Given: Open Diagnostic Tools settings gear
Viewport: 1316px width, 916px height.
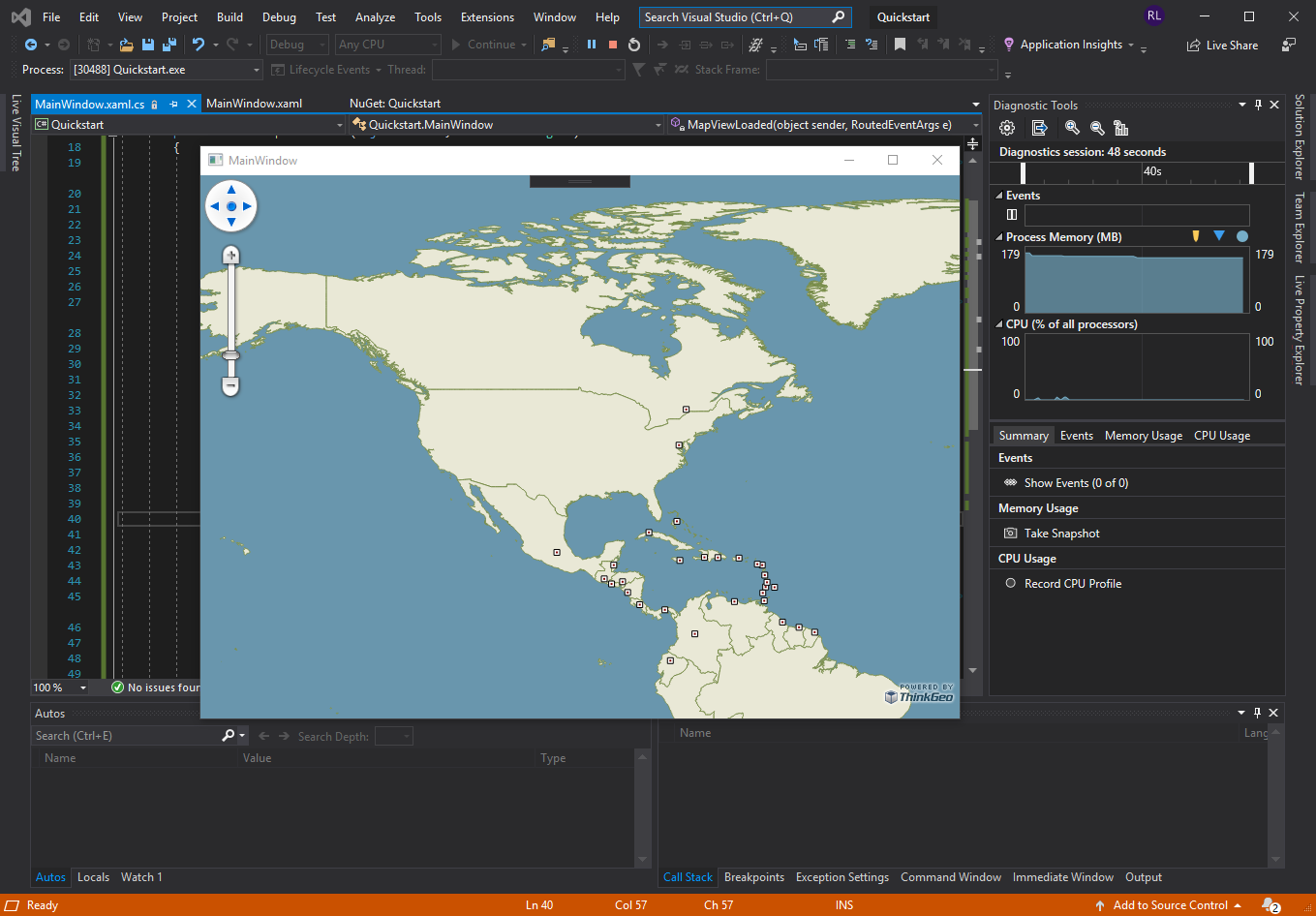Looking at the screenshot, I should click(1007, 127).
